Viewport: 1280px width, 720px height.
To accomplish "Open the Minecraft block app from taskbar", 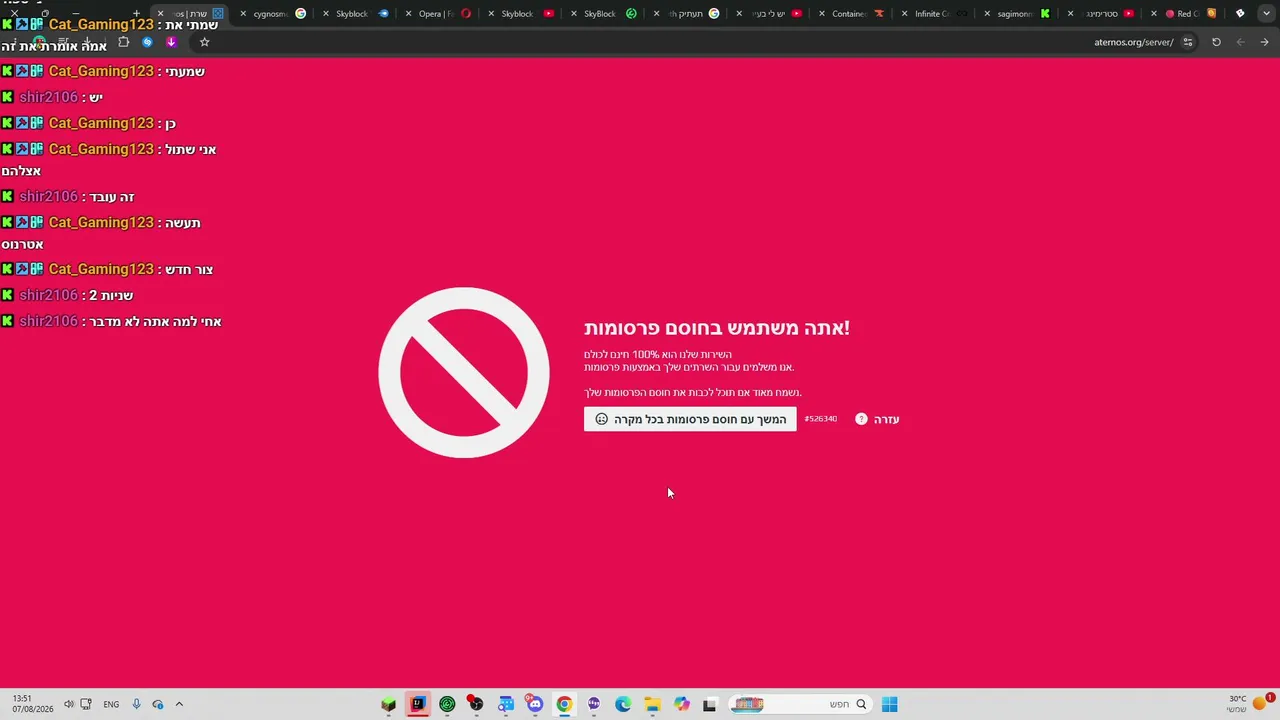I will point(388,704).
